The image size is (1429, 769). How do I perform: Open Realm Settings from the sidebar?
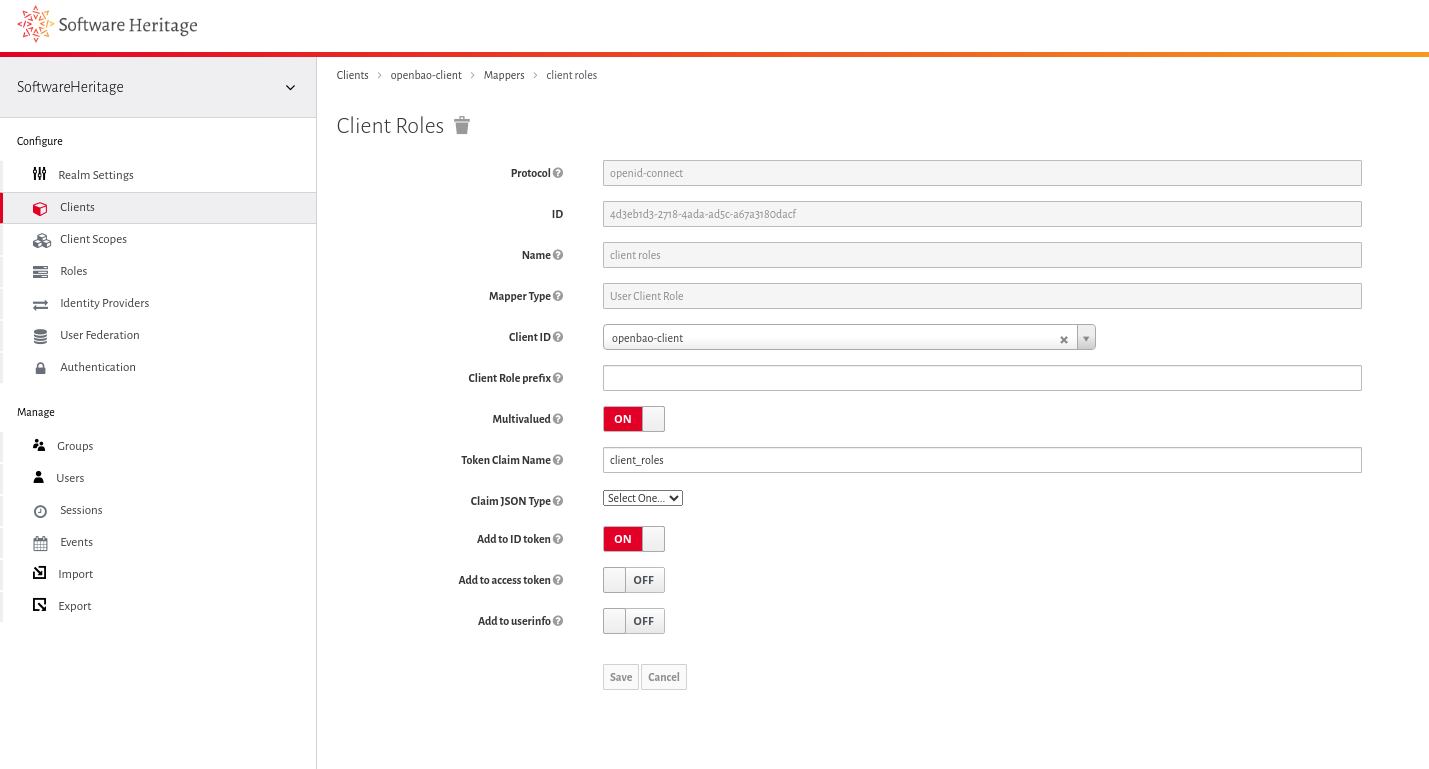pos(40,174)
